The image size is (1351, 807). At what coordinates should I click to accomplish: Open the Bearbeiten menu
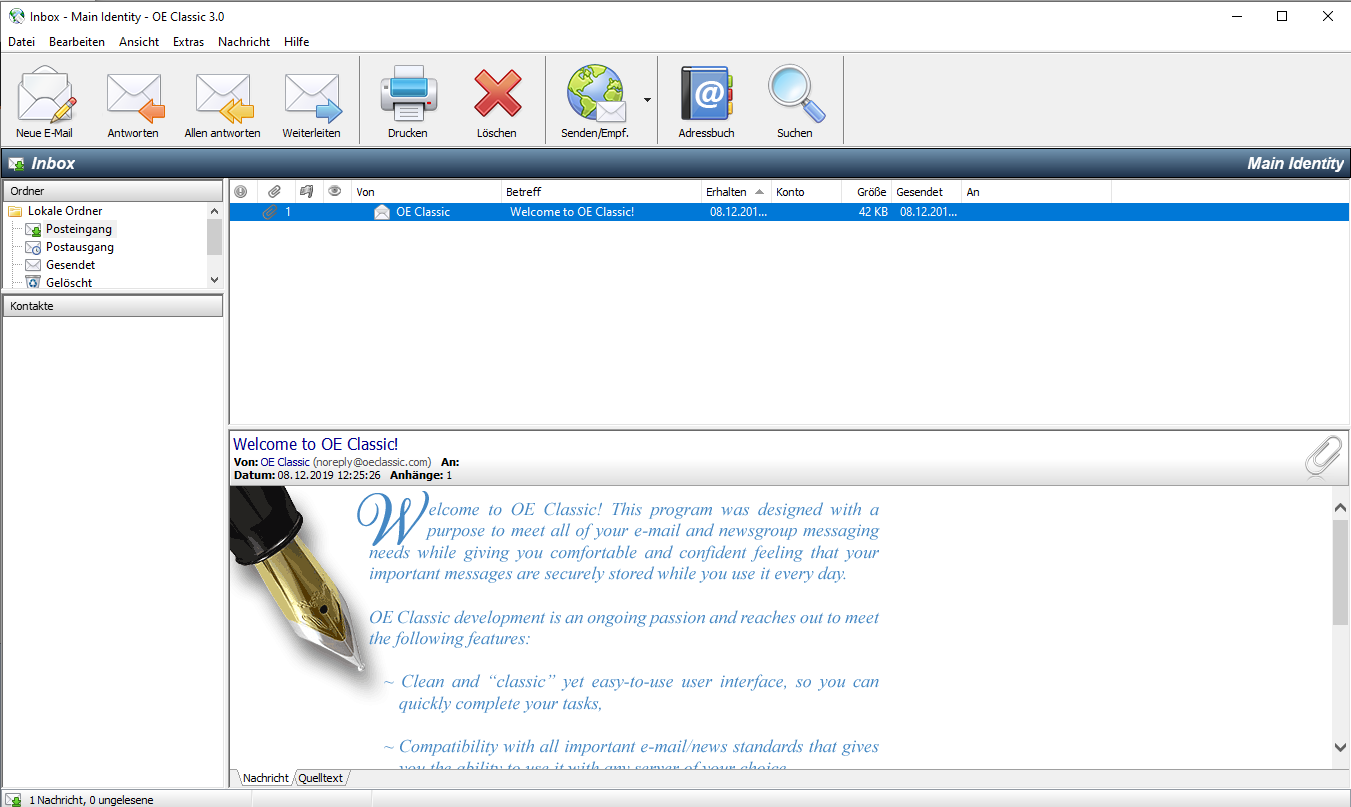77,42
